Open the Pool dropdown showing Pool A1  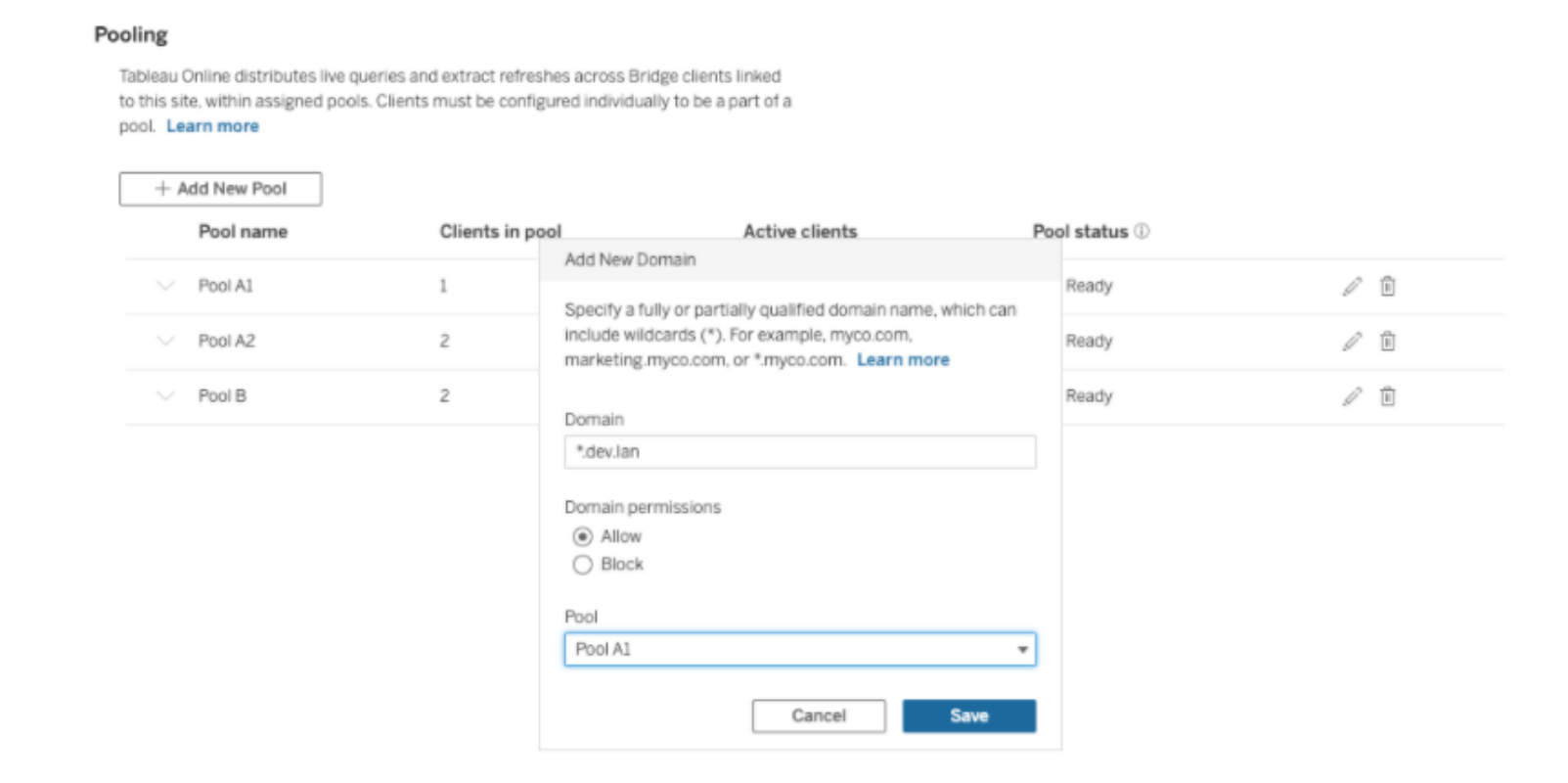click(800, 649)
